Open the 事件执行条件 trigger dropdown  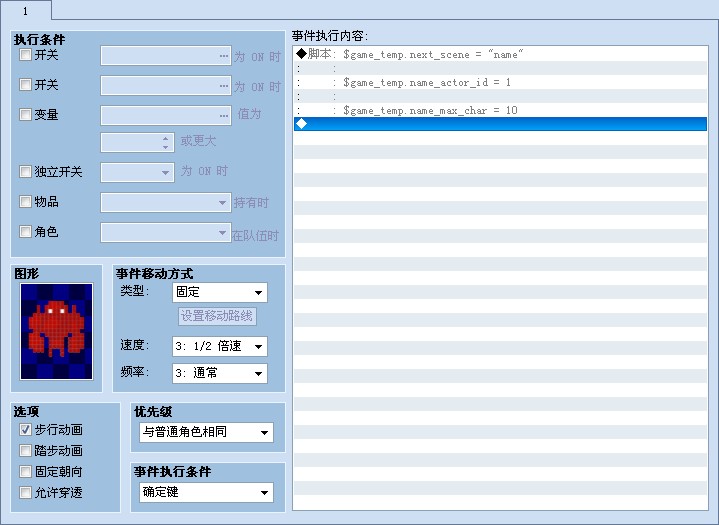[206, 492]
